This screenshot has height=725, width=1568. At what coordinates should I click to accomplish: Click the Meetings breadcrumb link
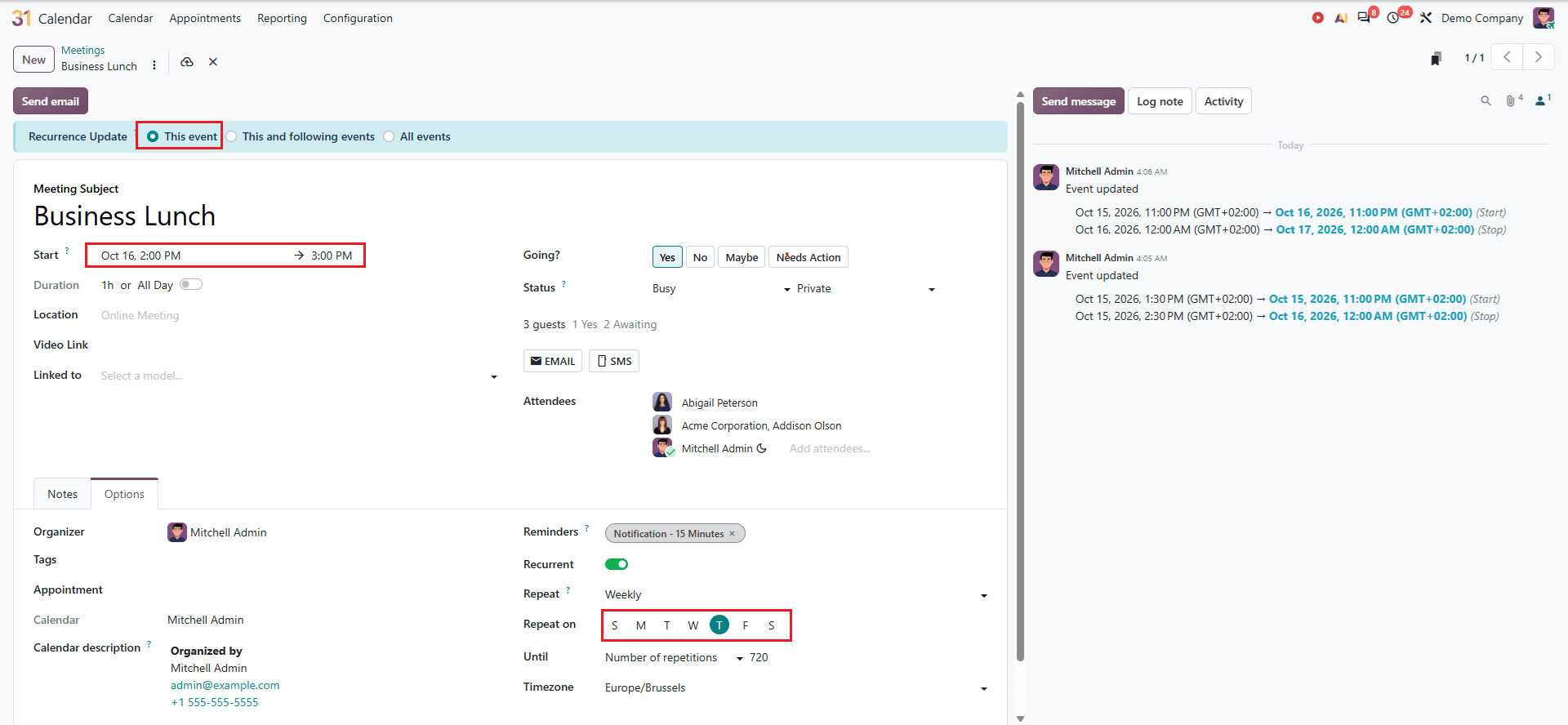coord(83,51)
